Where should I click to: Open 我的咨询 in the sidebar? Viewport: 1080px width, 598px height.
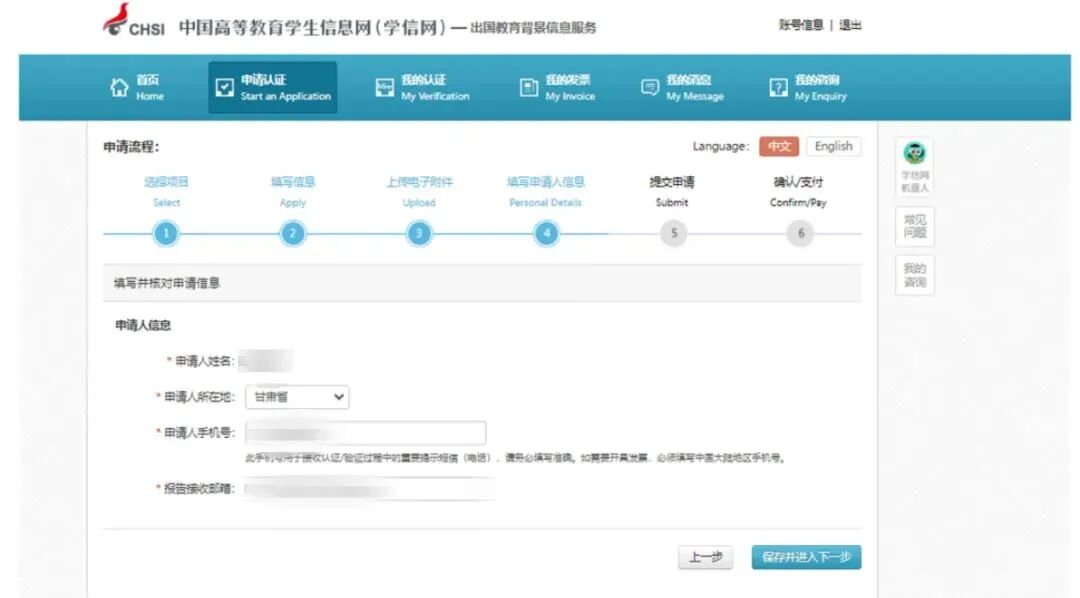pyautogui.click(x=915, y=275)
